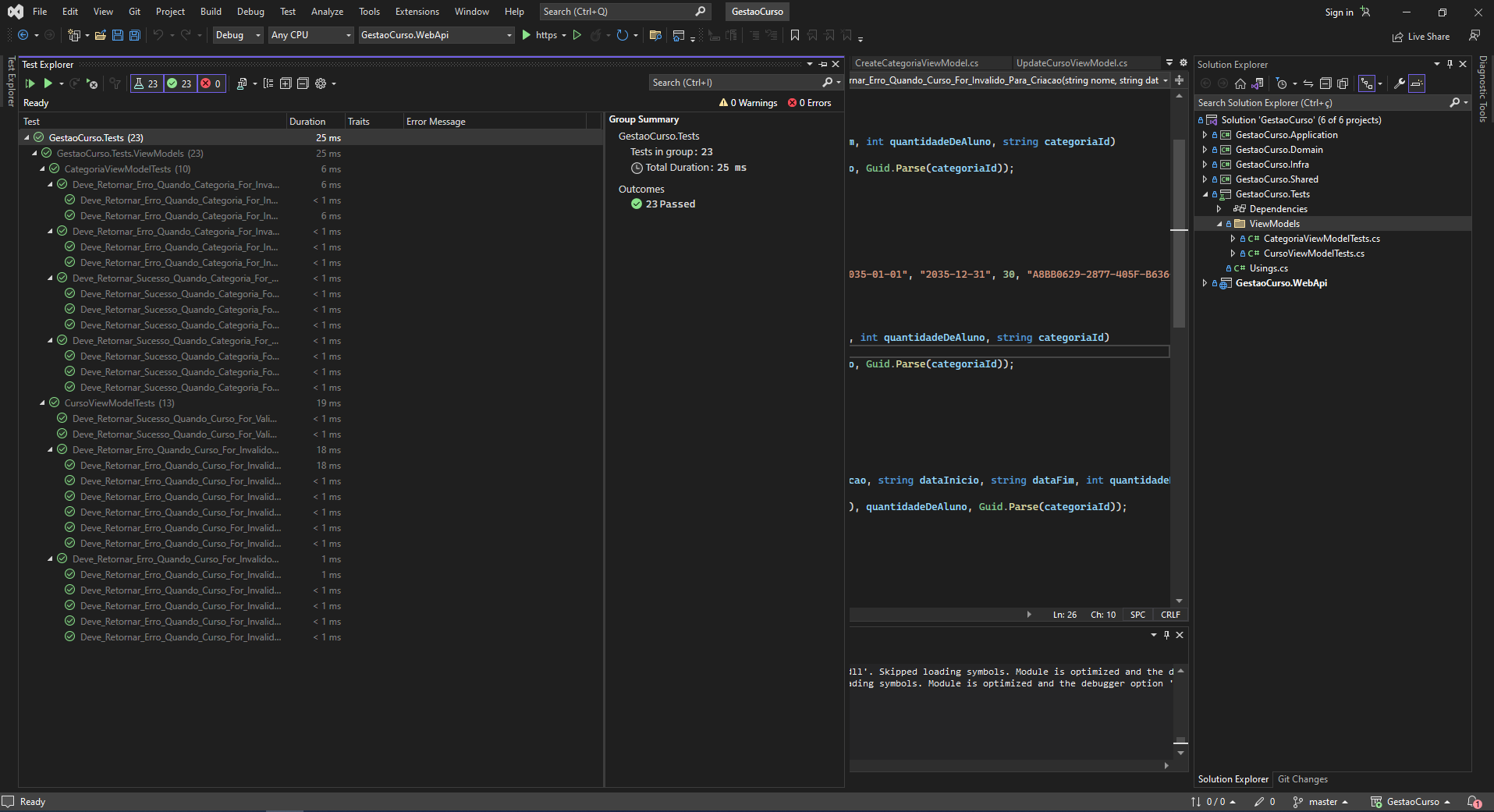This screenshot has height=812, width=1494.
Task: Collapse ViewModels folder in Solution Explorer
Action: pos(1219,224)
